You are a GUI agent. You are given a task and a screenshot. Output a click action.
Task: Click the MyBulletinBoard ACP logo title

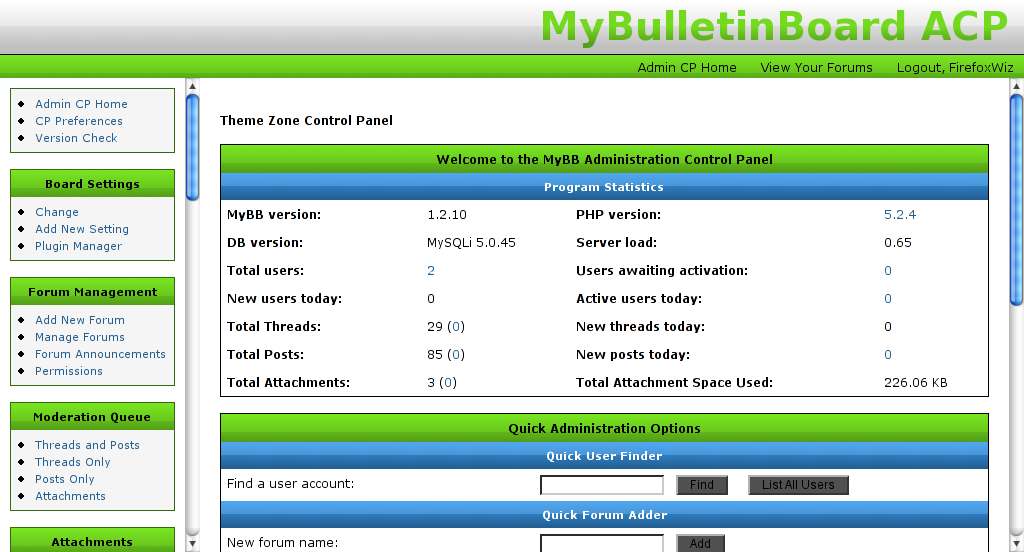click(774, 26)
